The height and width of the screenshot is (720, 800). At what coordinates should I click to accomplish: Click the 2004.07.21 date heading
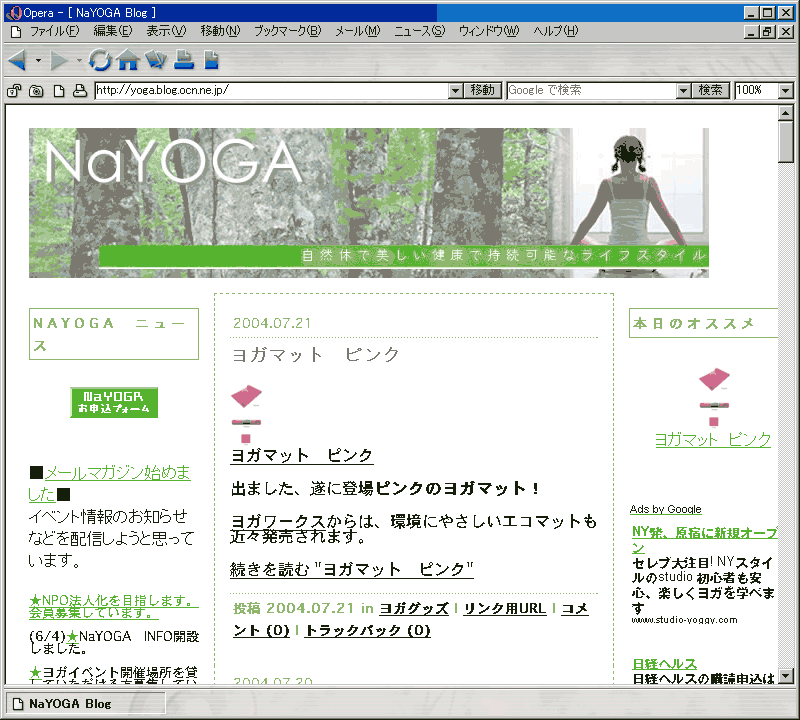[272, 323]
